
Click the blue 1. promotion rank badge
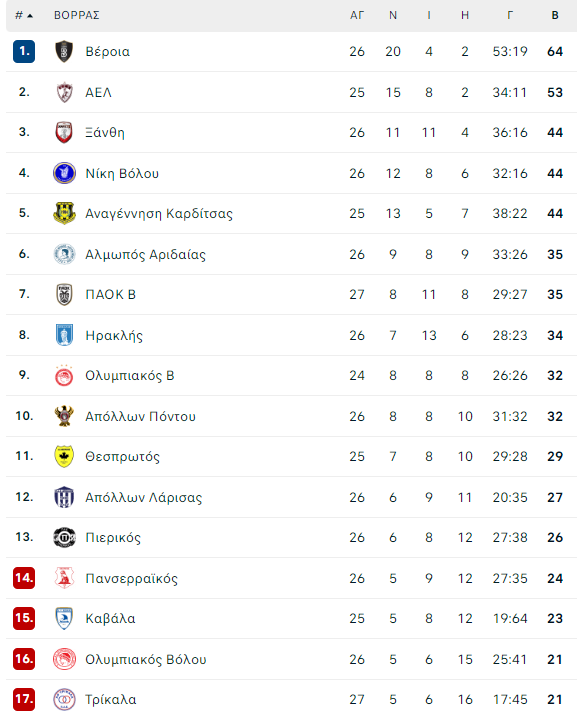pos(24,51)
